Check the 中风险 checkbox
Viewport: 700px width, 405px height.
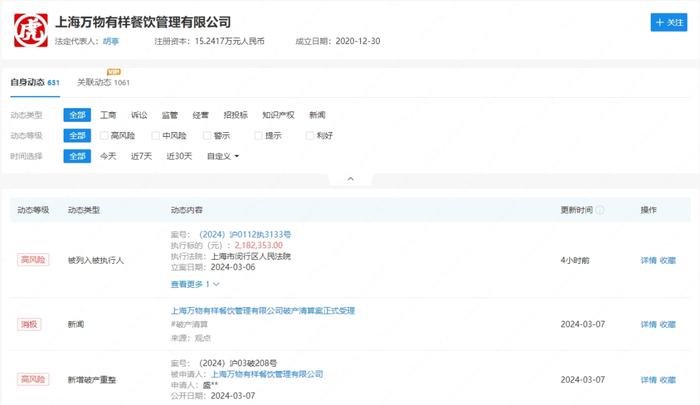[x=155, y=136]
